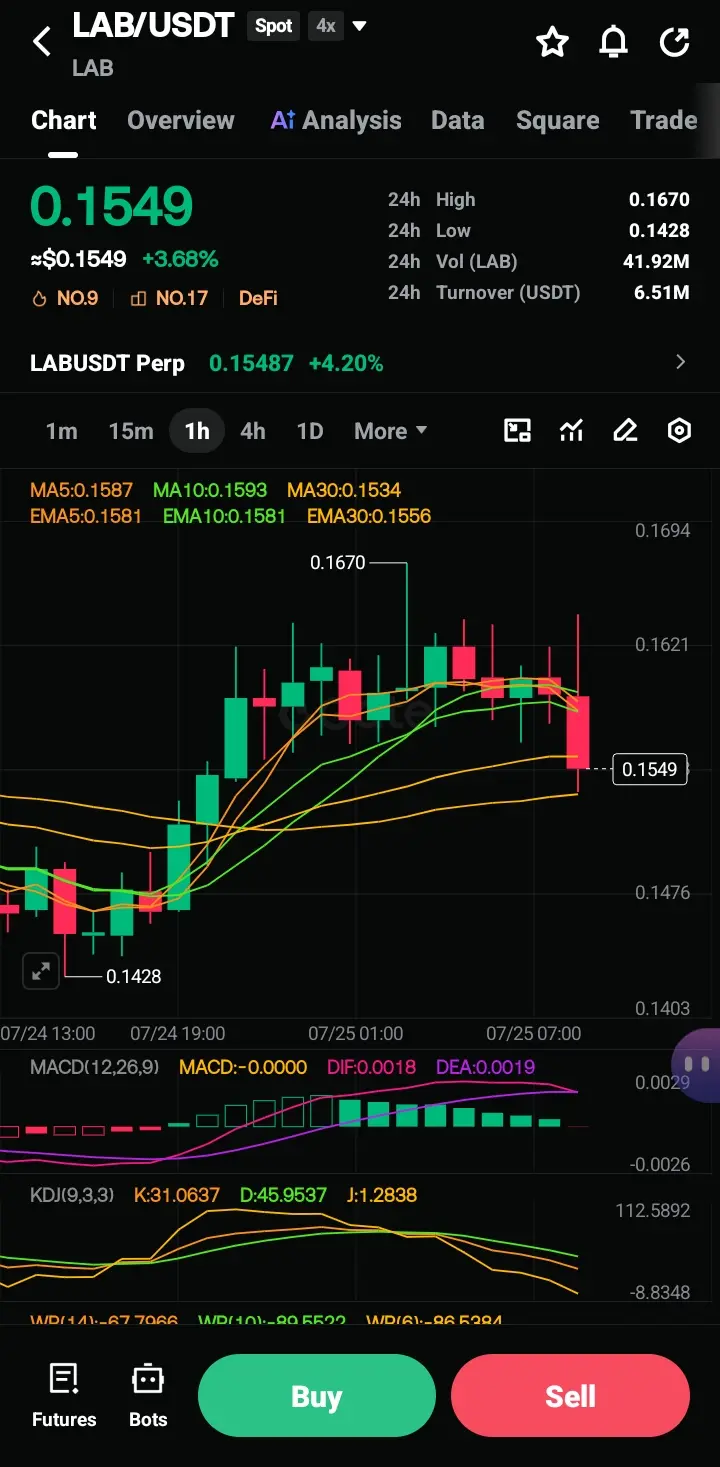Image resolution: width=720 pixels, height=1467 pixels.
Task: Tap the MA10:0.1593 indicator label
Action: pos(210,490)
